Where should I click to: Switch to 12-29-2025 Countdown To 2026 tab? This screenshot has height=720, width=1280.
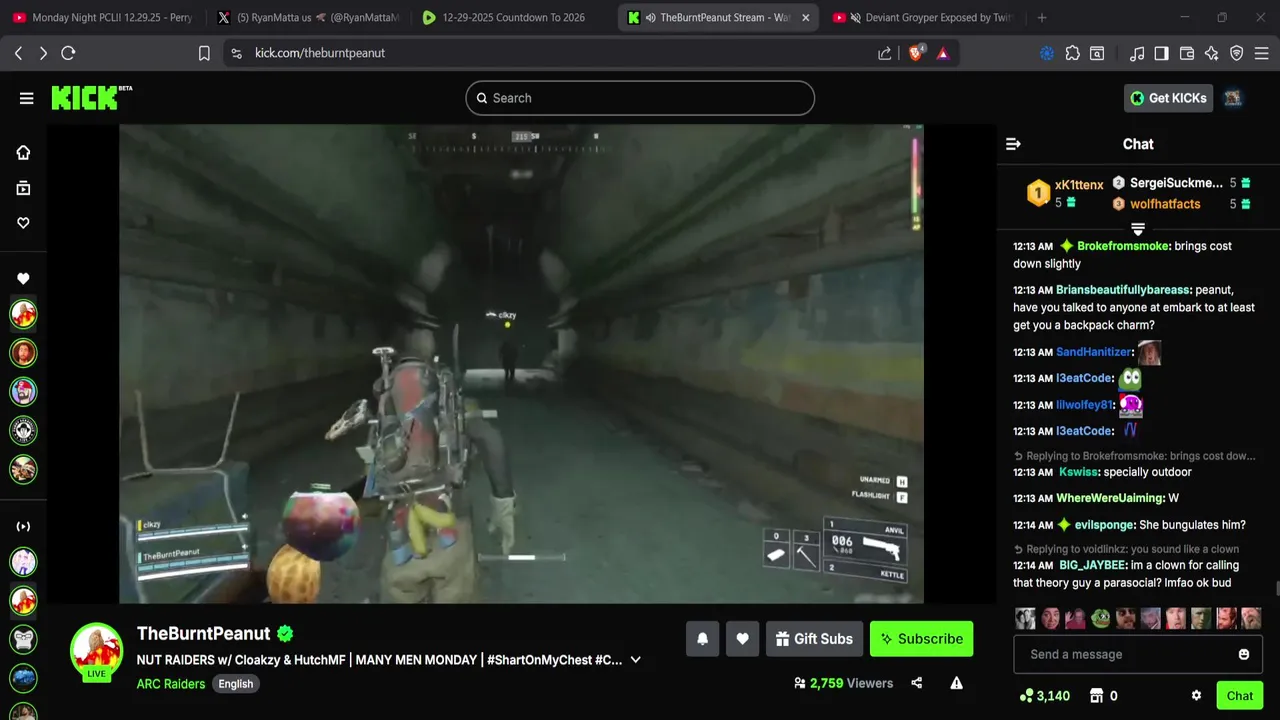(x=514, y=17)
